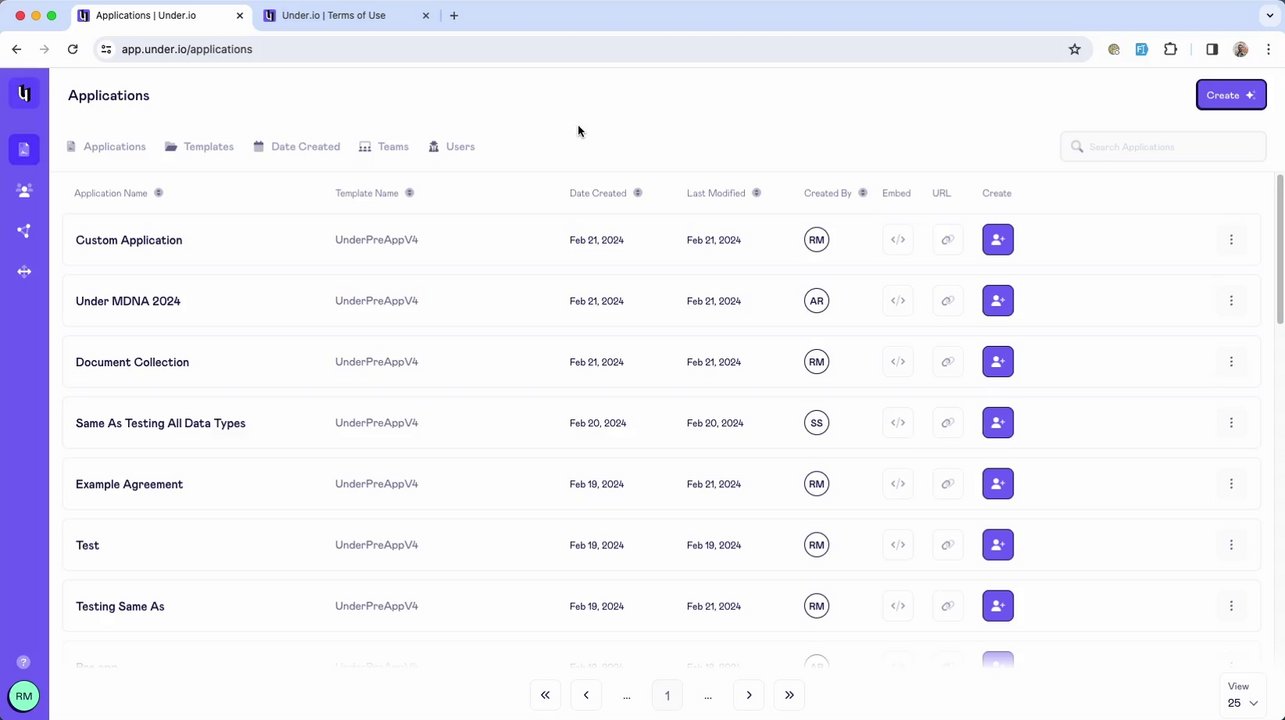Screen dimensions: 1285x720
Task: Go to the next page of applications
Action: 749,695
